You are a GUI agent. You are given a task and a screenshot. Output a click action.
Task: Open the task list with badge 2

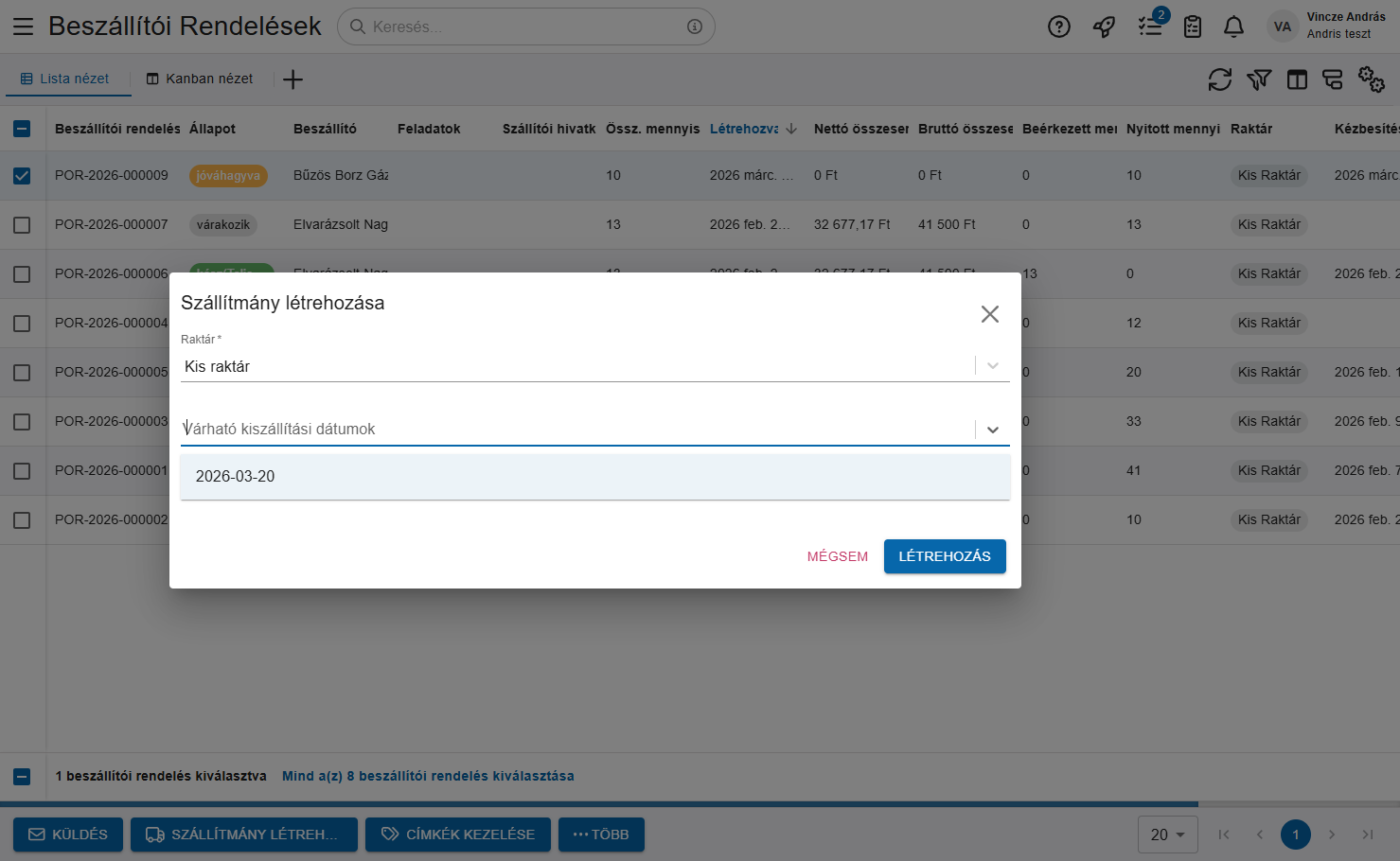coord(1150,26)
